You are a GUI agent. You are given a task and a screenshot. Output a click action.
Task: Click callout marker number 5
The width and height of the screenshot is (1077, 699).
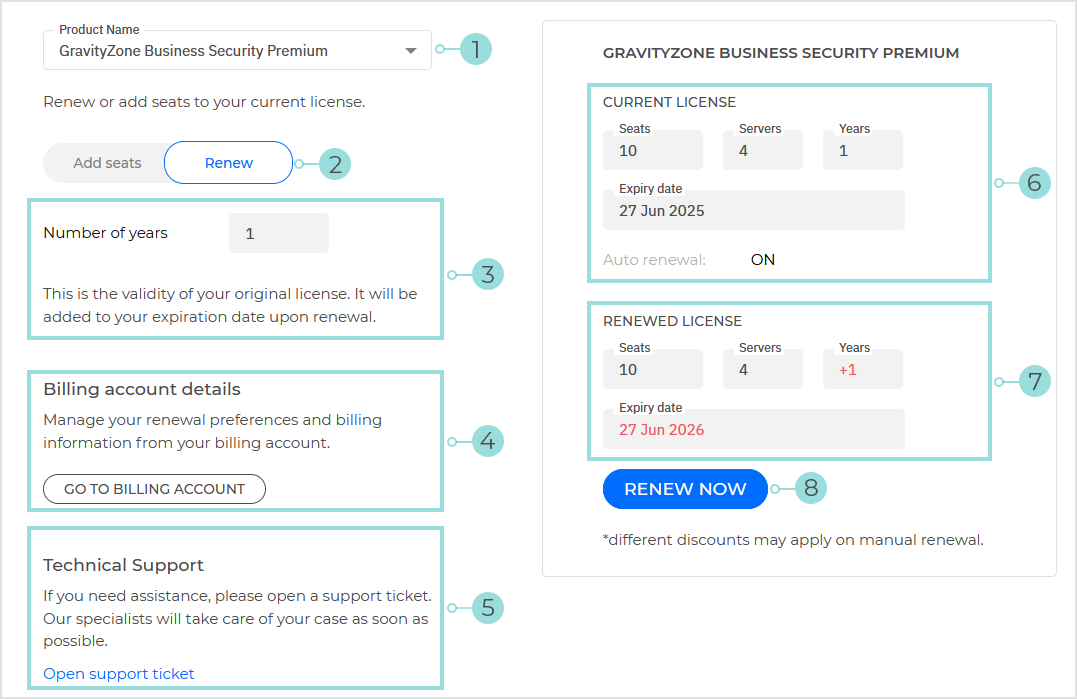487,608
